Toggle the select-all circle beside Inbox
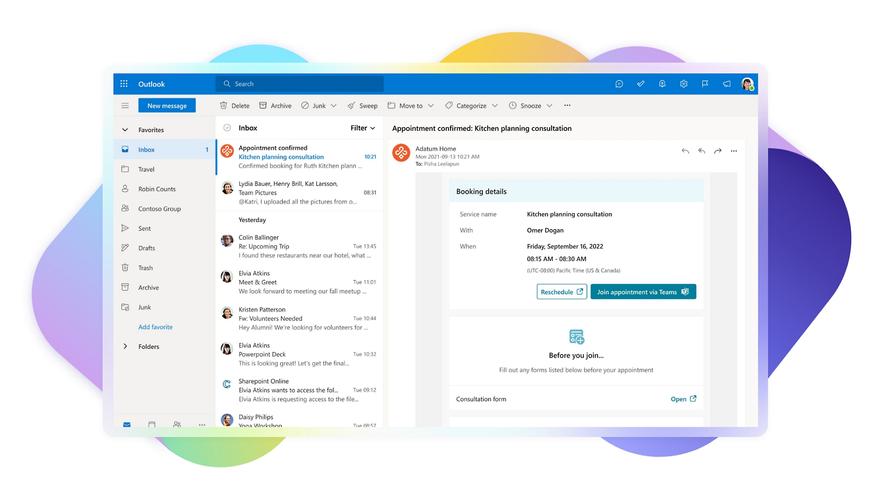The width and height of the screenshot is (874, 500). pos(227,128)
